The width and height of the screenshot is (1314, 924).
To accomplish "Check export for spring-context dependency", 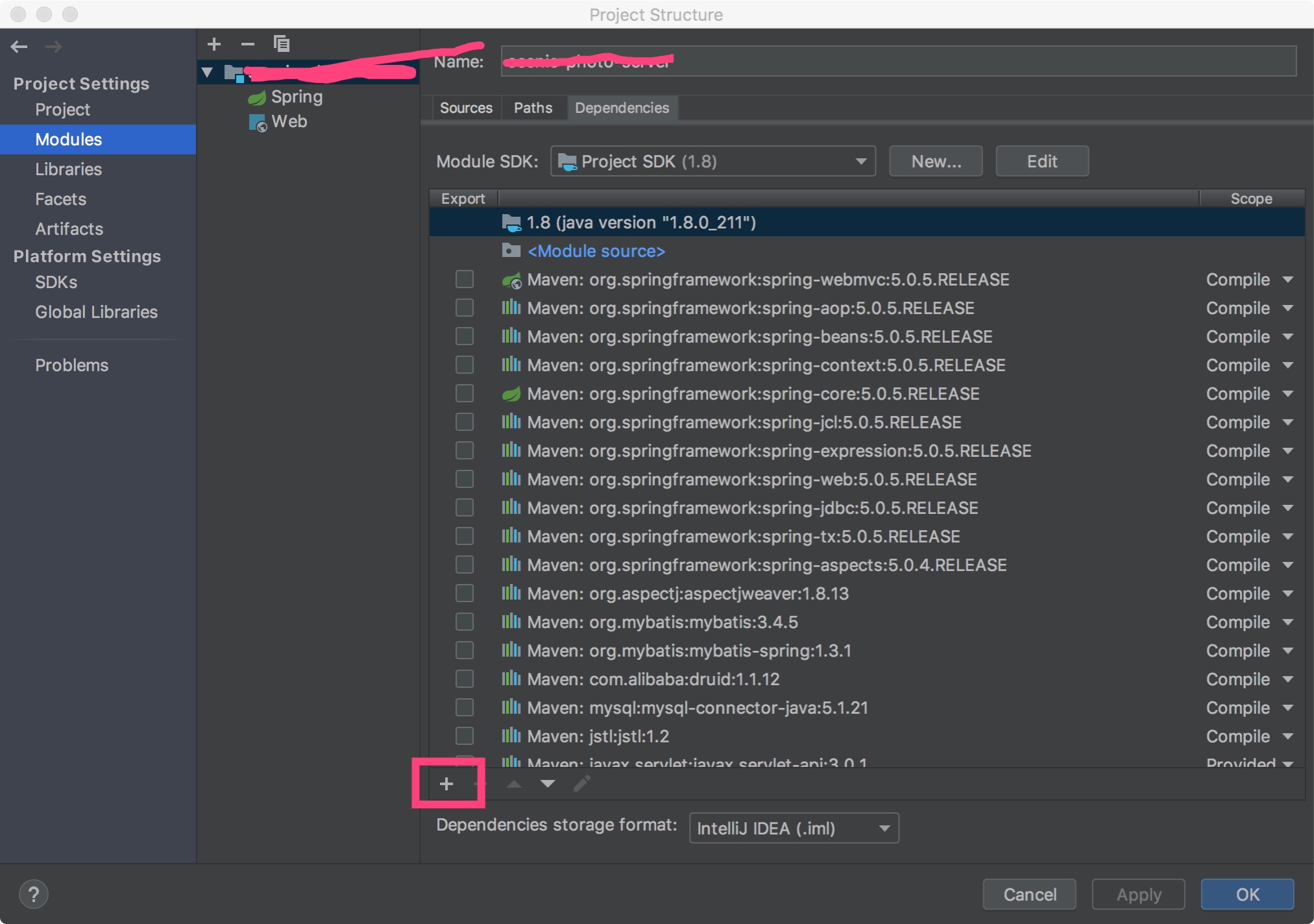I will 465,365.
